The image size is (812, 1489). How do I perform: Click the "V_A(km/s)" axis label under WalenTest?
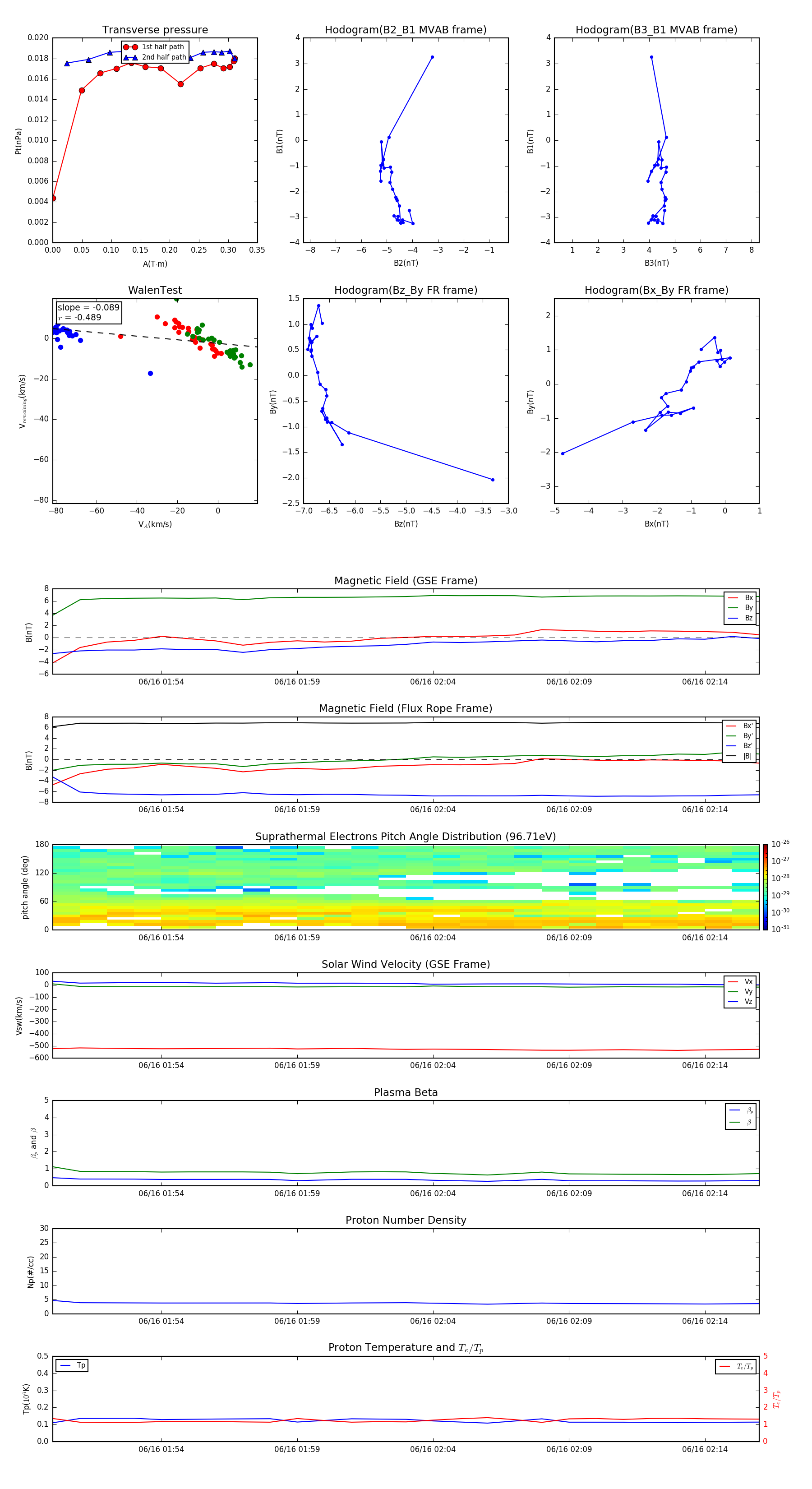[x=155, y=524]
